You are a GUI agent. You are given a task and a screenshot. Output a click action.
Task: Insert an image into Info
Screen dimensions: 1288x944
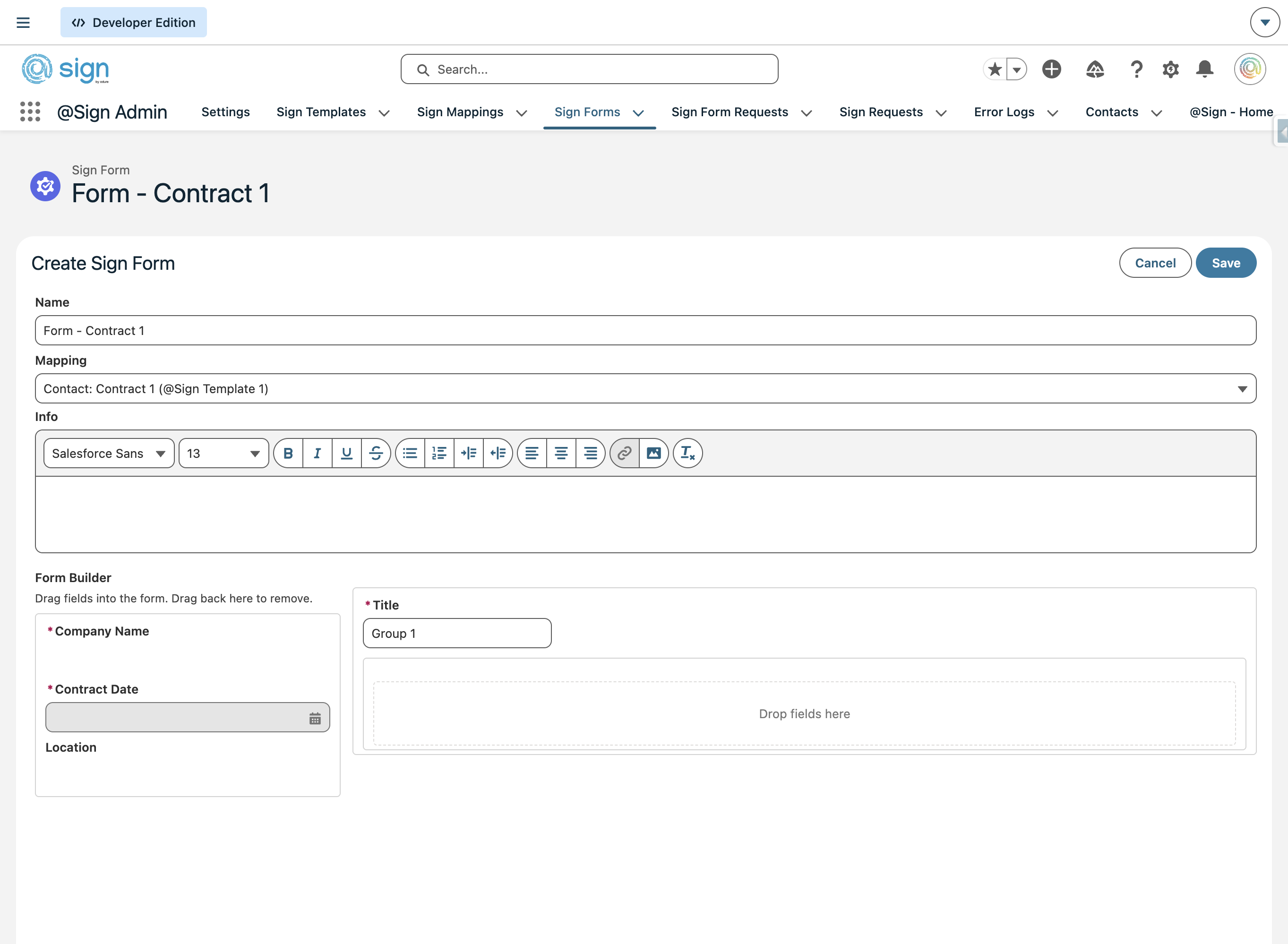pyautogui.click(x=654, y=453)
